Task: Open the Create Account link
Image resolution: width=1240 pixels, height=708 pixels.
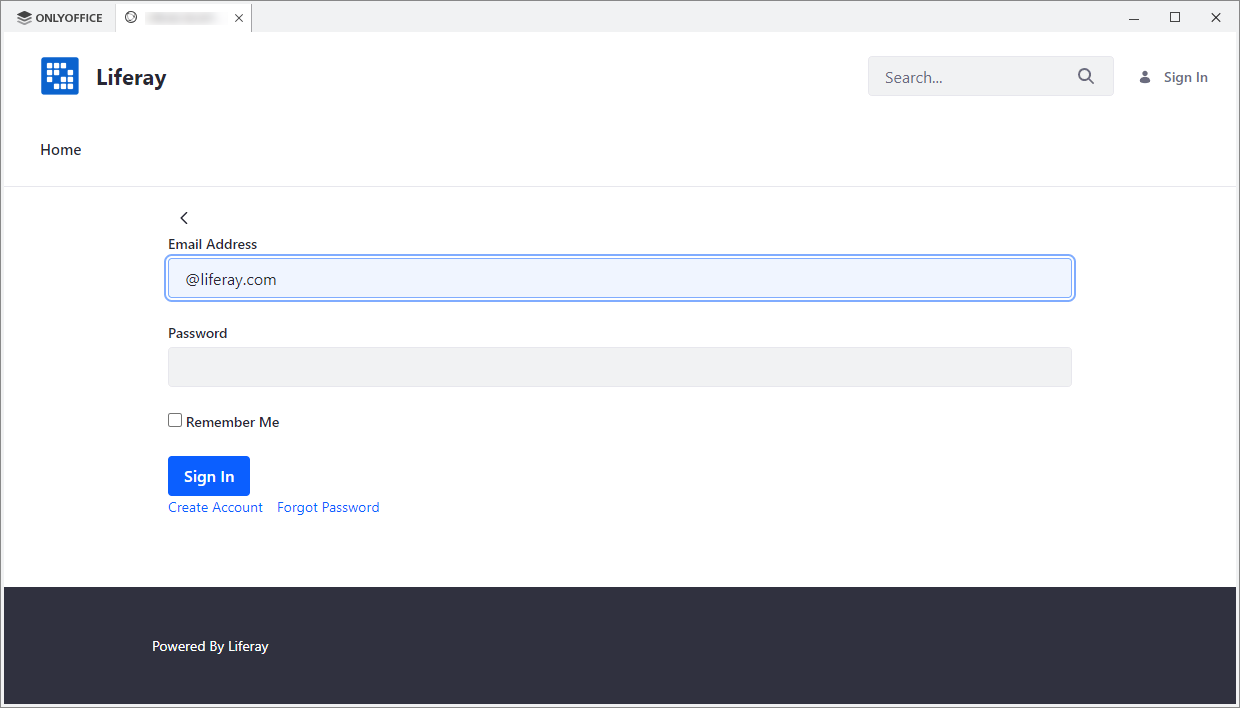Action: 215,507
